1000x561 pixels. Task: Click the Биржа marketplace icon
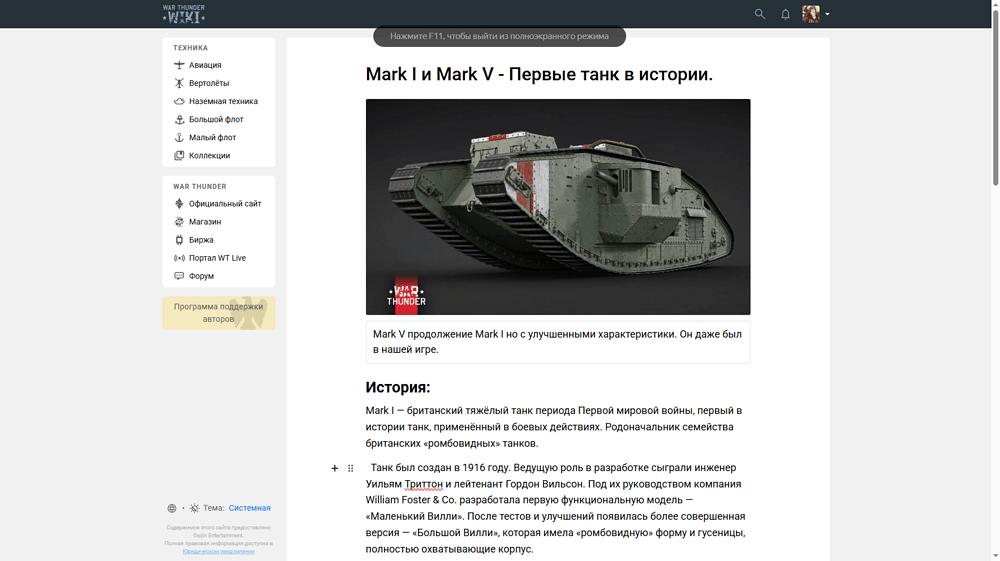pyautogui.click(x=179, y=240)
